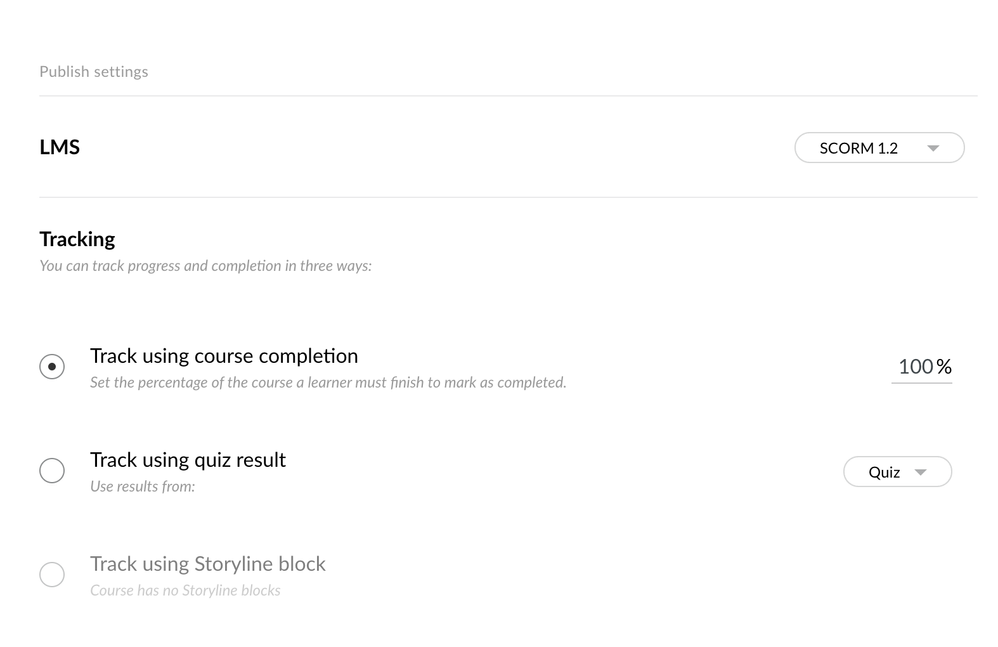The height and width of the screenshot is (647, 998).
Task: Click the percent sign next to 100
Action: click(x=944, y=367)
